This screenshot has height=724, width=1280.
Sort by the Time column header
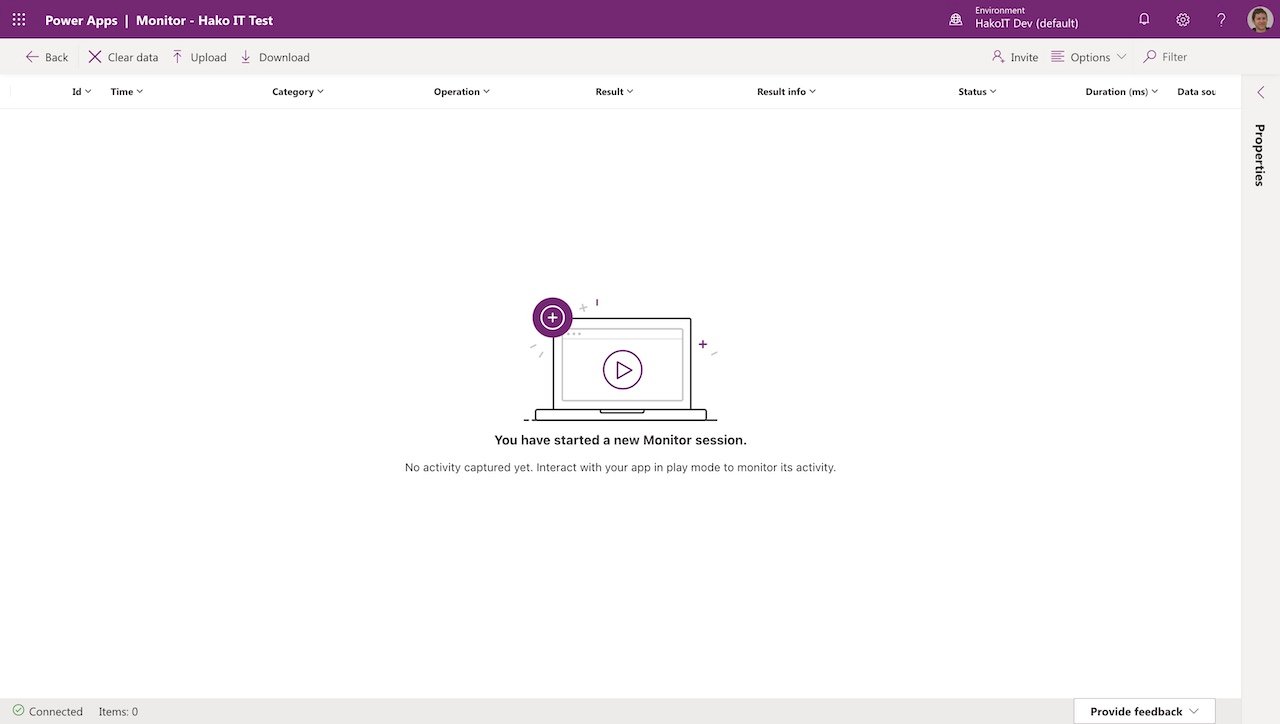tap(126, 92)
